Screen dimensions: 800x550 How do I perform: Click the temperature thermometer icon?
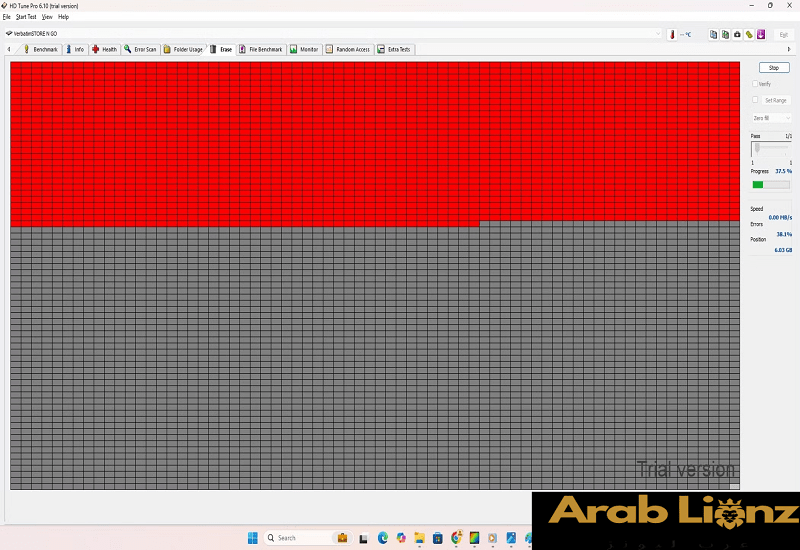pyautogui.click(x=673, y=34)
